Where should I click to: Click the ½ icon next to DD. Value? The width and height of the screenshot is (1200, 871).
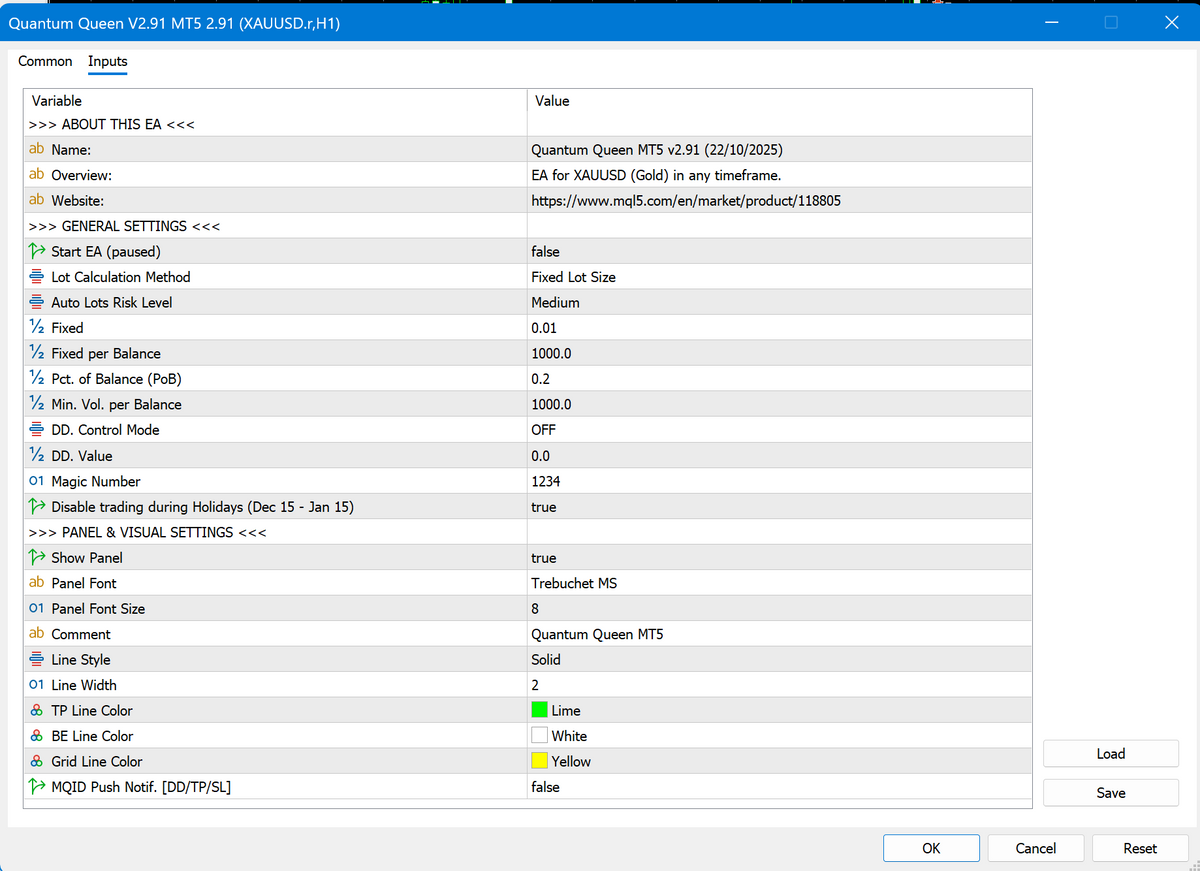[37, 455]
